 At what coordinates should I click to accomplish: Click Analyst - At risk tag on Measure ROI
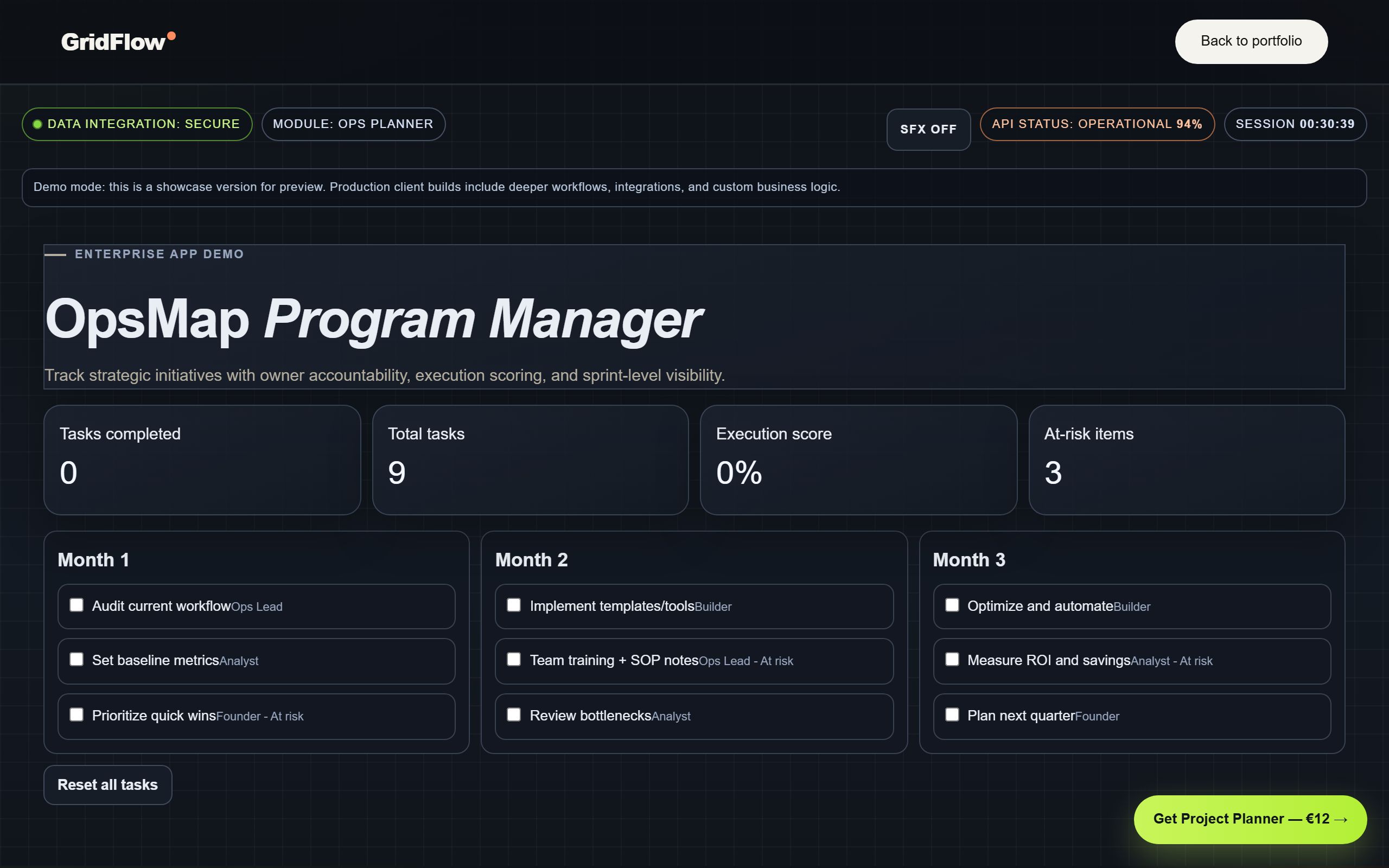click(1171, 661)
